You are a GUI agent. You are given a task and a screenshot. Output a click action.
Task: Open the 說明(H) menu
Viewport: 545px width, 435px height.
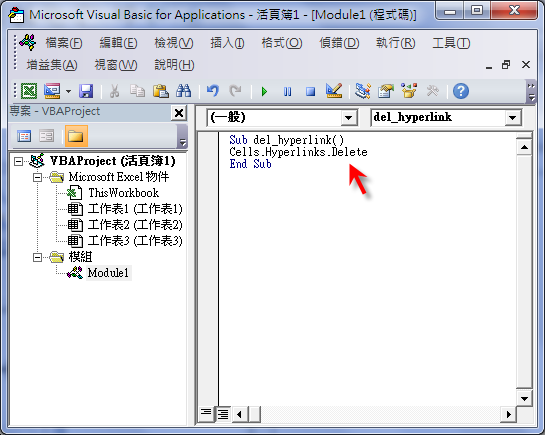point(174,65)
